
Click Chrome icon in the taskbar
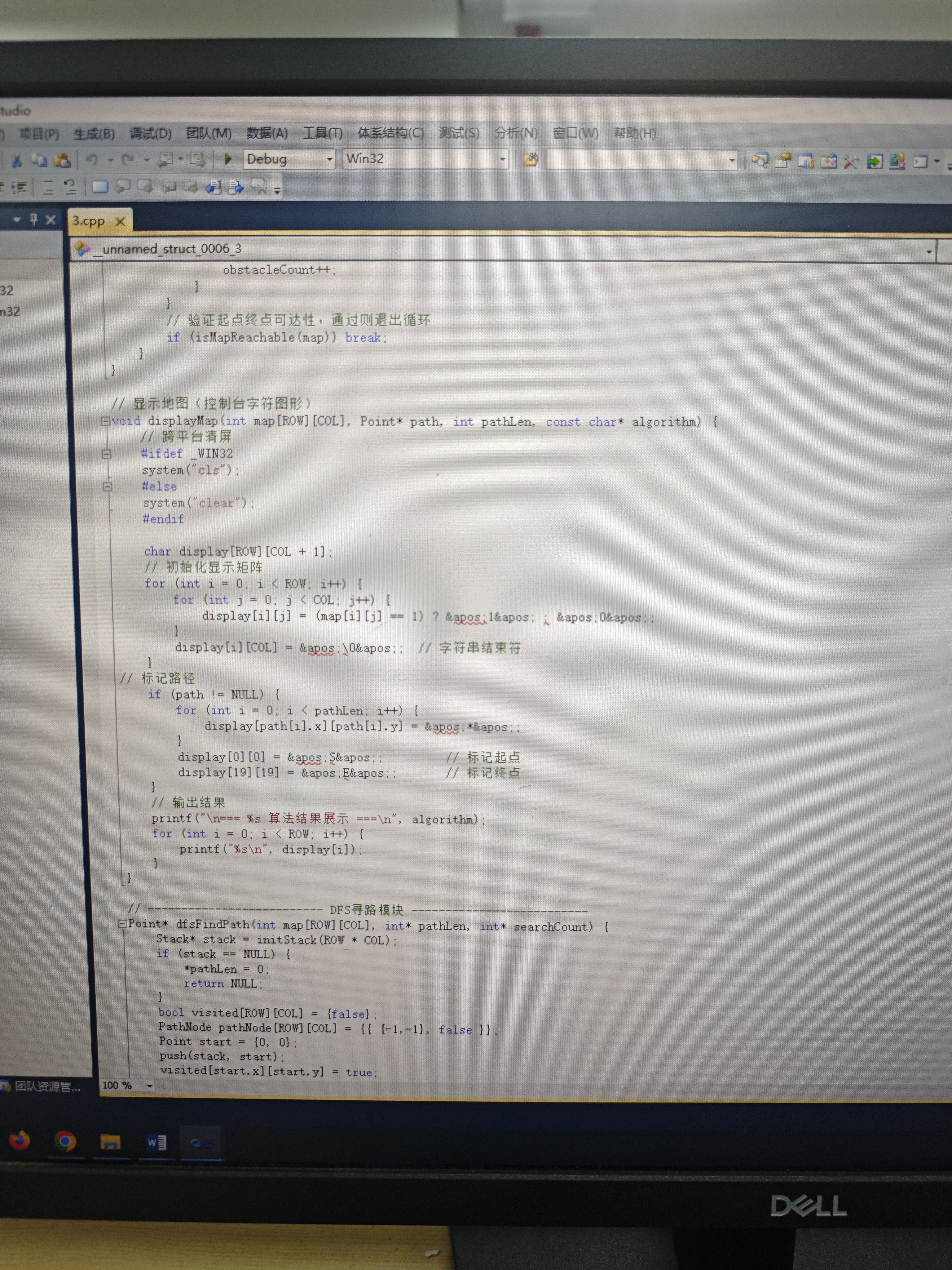coord(65,1141)
